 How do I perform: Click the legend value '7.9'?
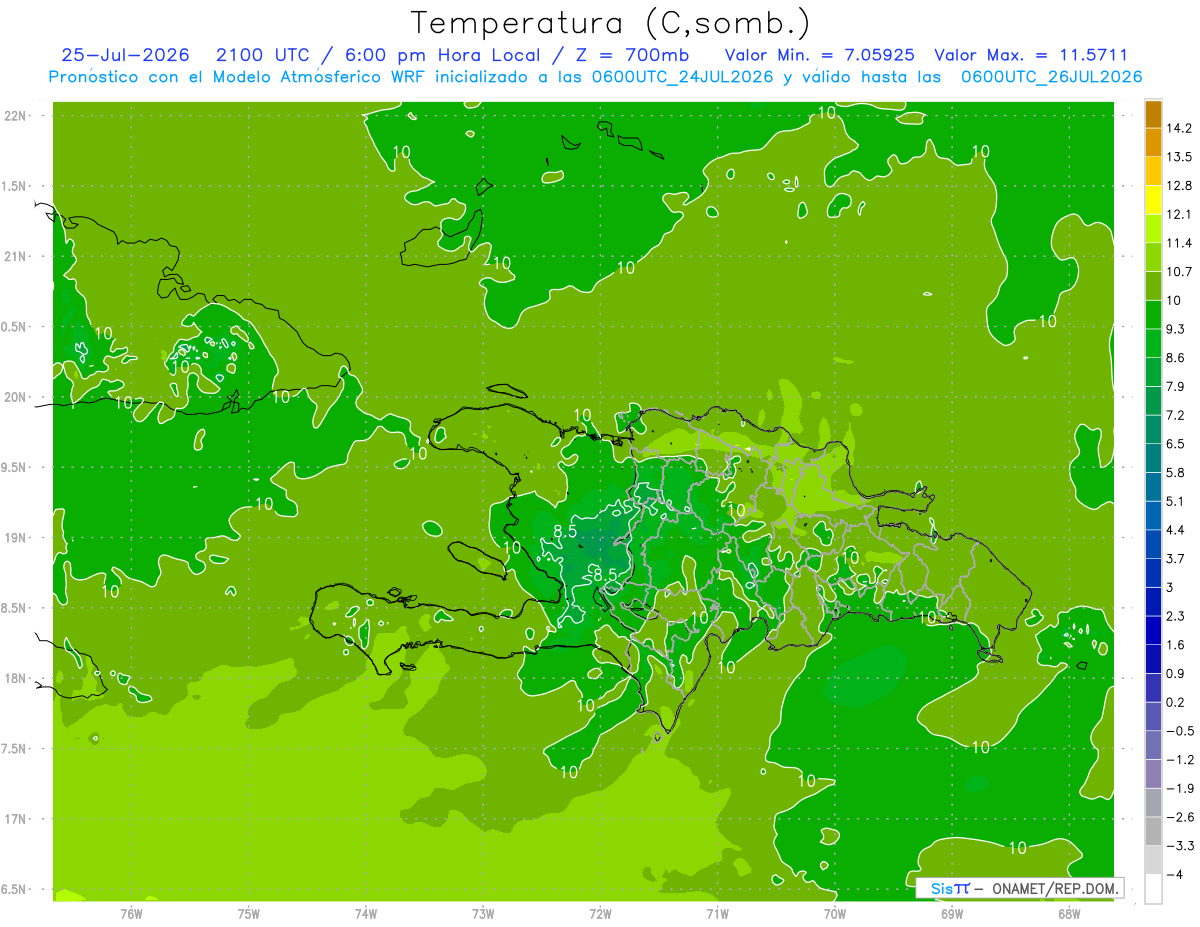click(x=1174, y=386)
